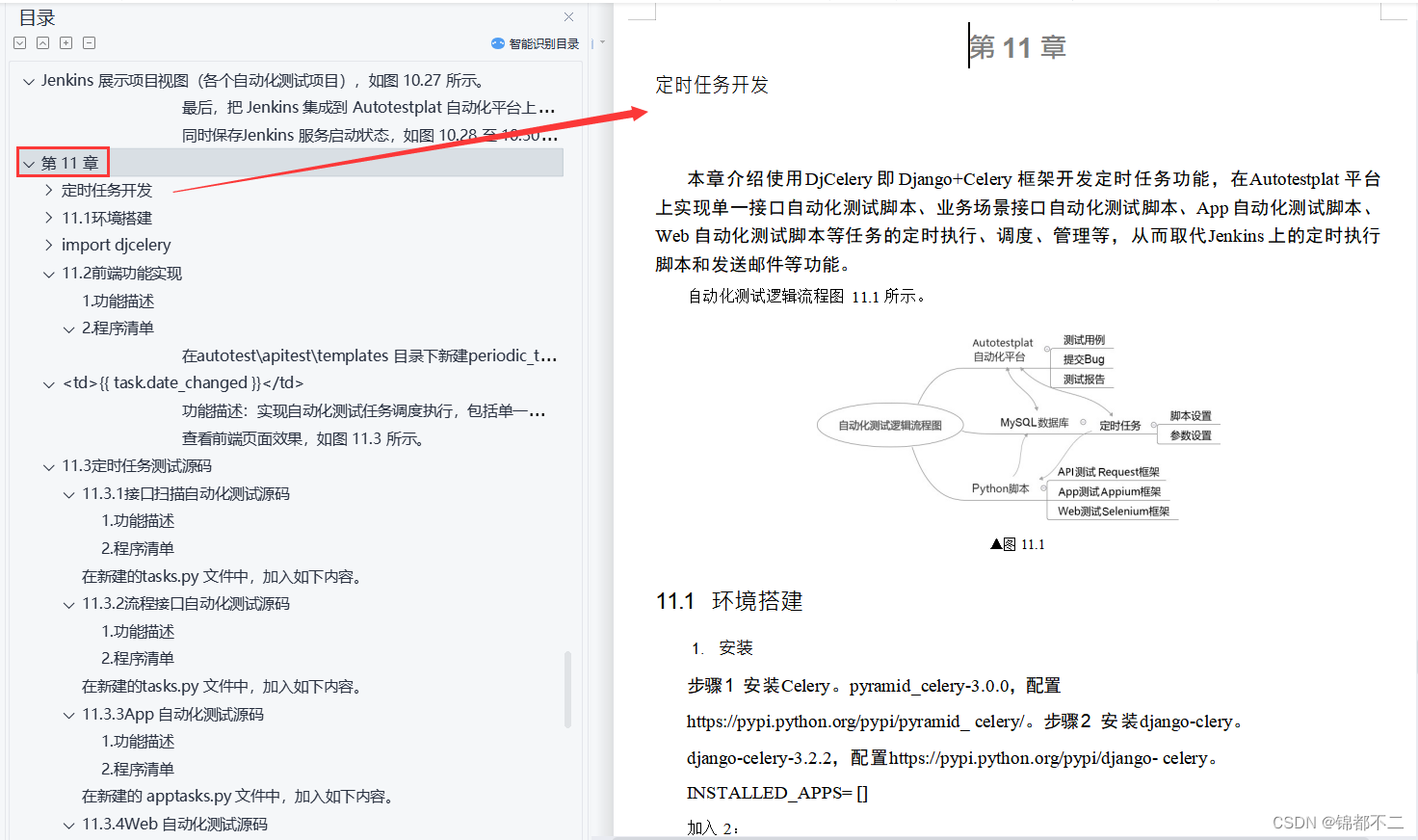The image size is (1418, 840).
Task: Open 11.3.3App 自动化测试源码 heading
Action: coord(173,714)
